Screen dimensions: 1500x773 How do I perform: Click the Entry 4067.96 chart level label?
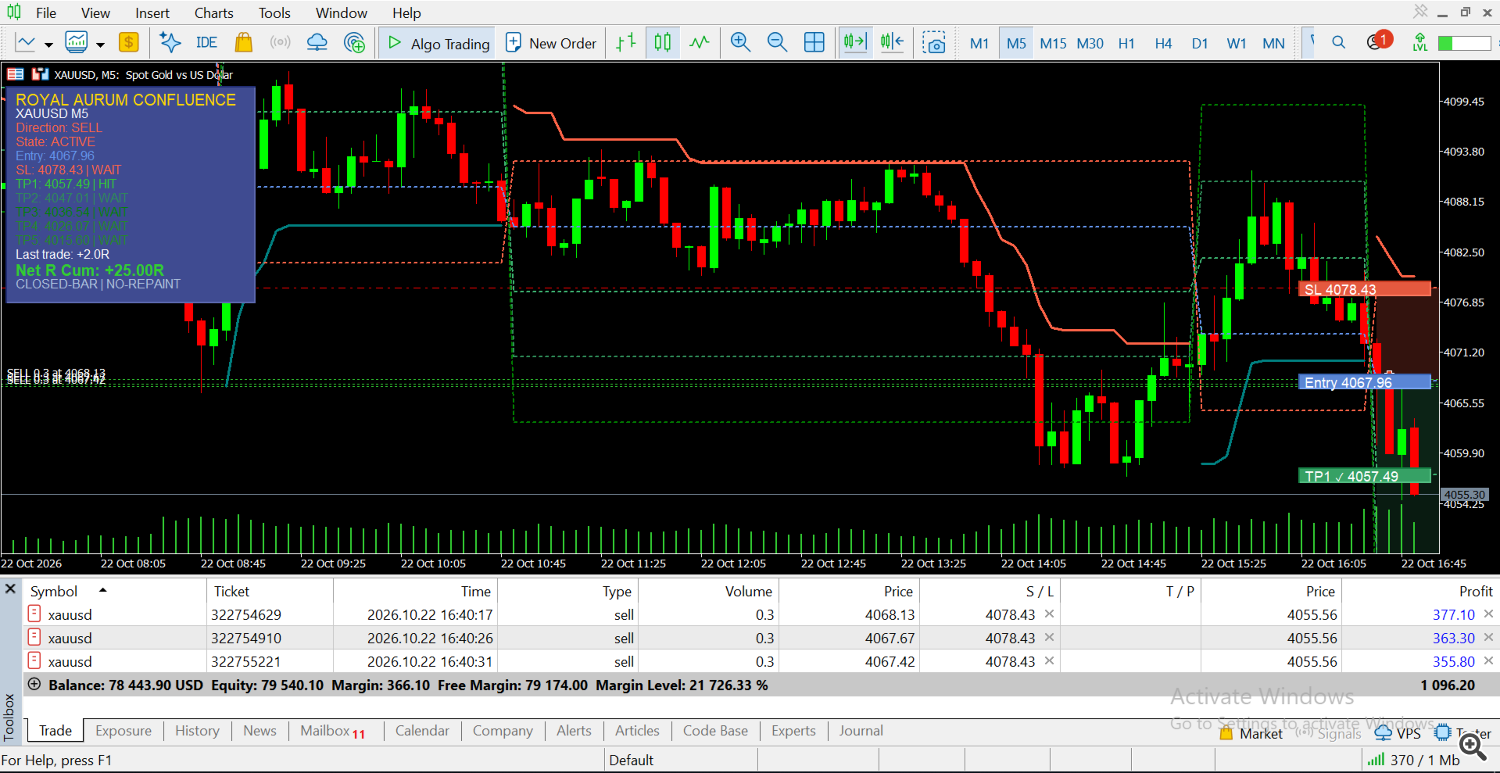pos(1365,382)
